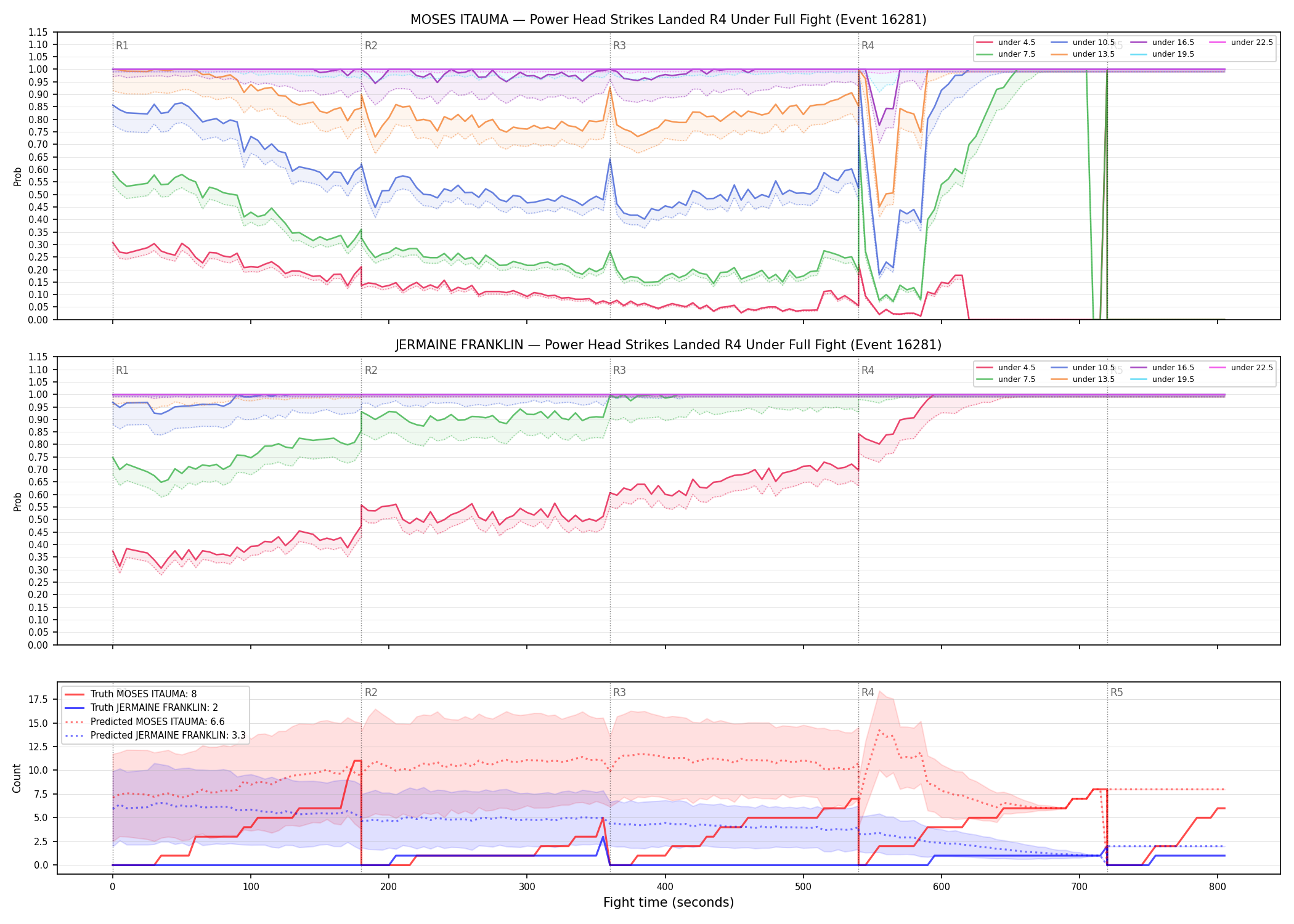Click the R4 round marker in the Moses Itauma chart
This screenshot has height=924, width=1294.
click(x=868, y=46)
